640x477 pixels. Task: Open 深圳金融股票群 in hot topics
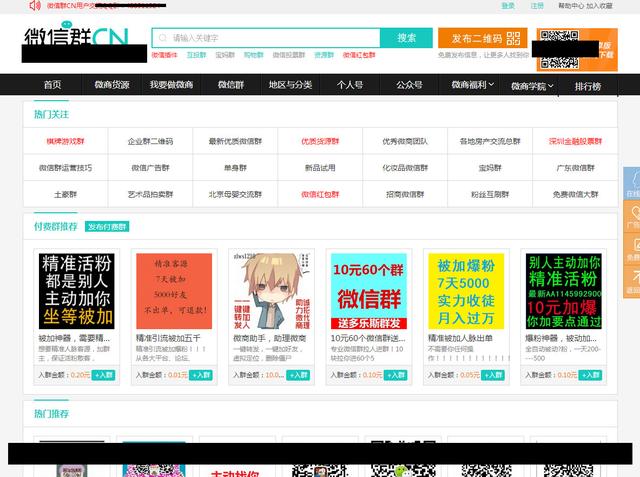tap(575, 141)
